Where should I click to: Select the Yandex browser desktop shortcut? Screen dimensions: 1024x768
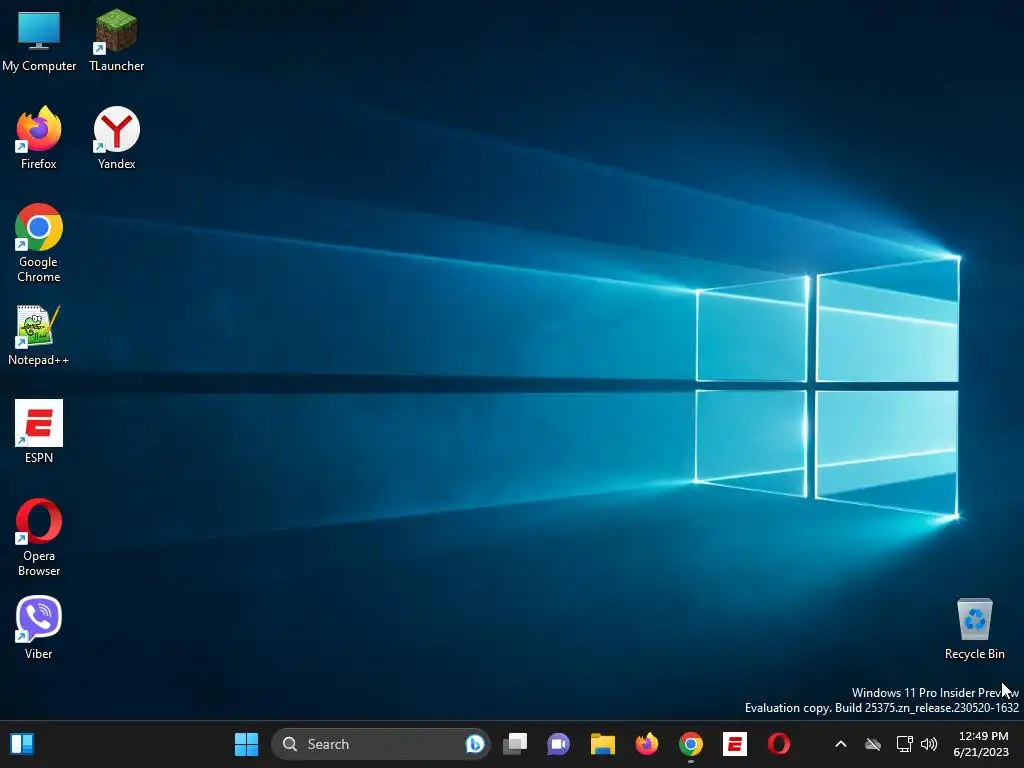coord(116,138)
